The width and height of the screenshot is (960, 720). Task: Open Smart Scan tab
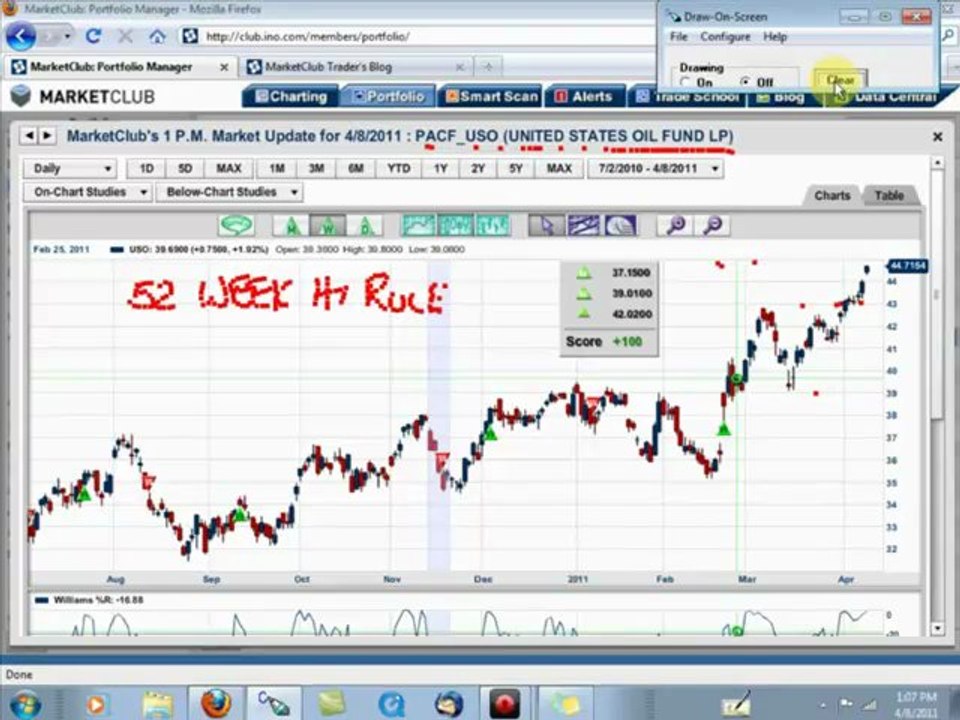click(491, 97)
